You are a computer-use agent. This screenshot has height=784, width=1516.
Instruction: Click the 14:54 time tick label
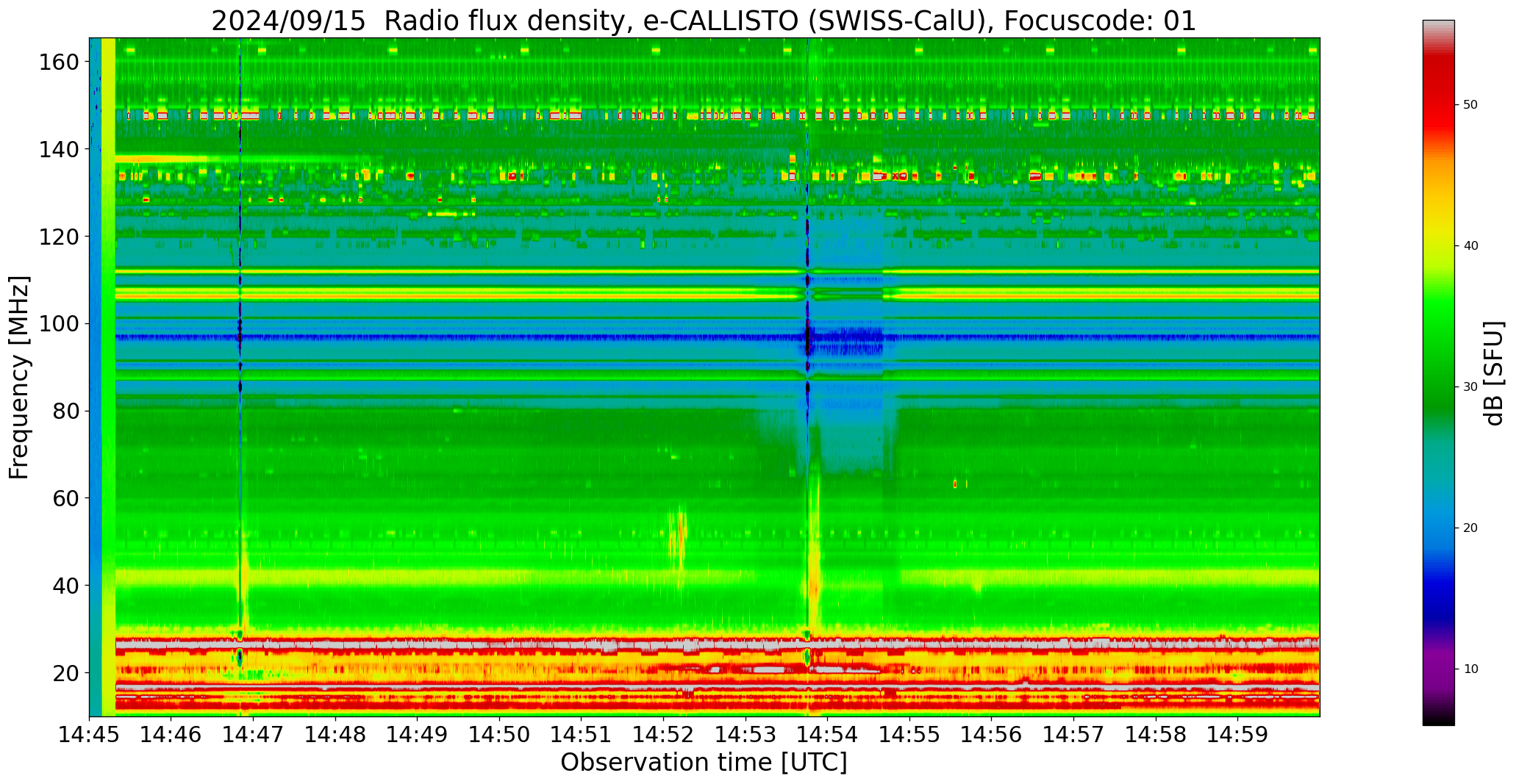tap(827, 734)
